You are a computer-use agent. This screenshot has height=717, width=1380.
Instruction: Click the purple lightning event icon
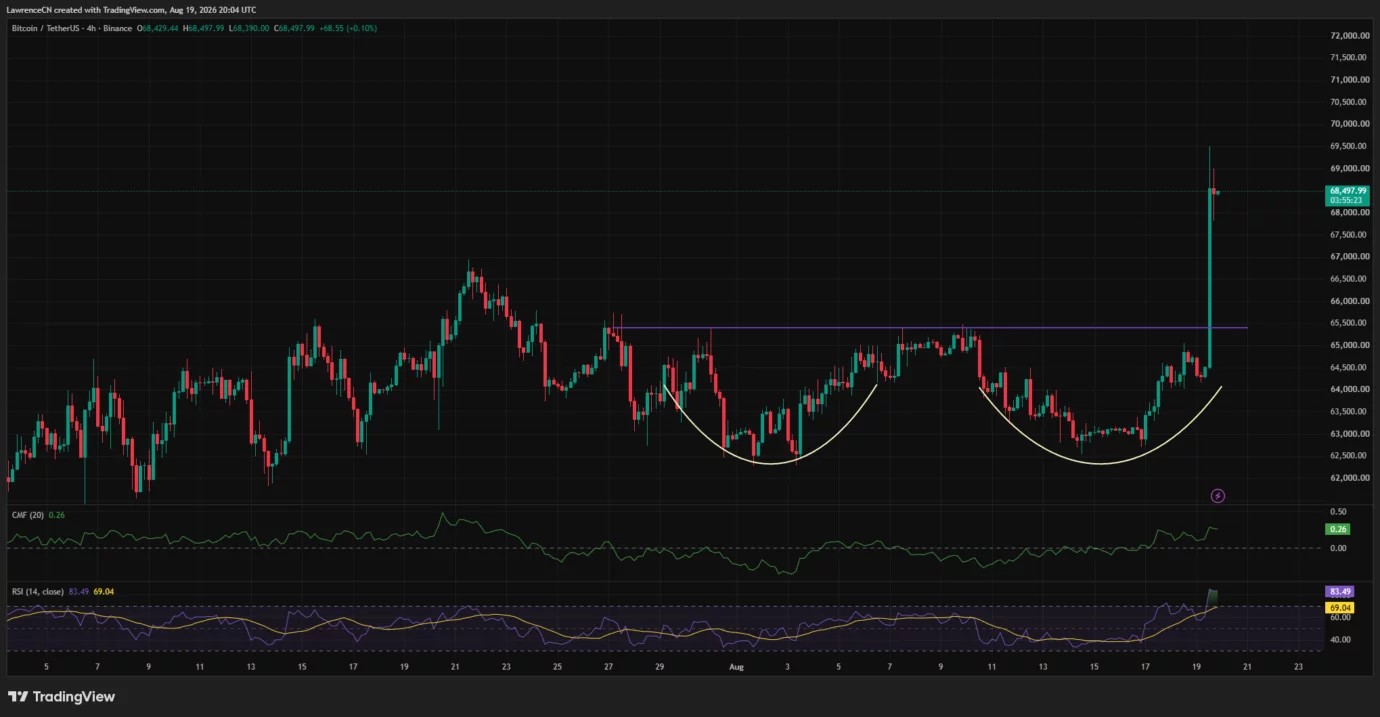1218,495
